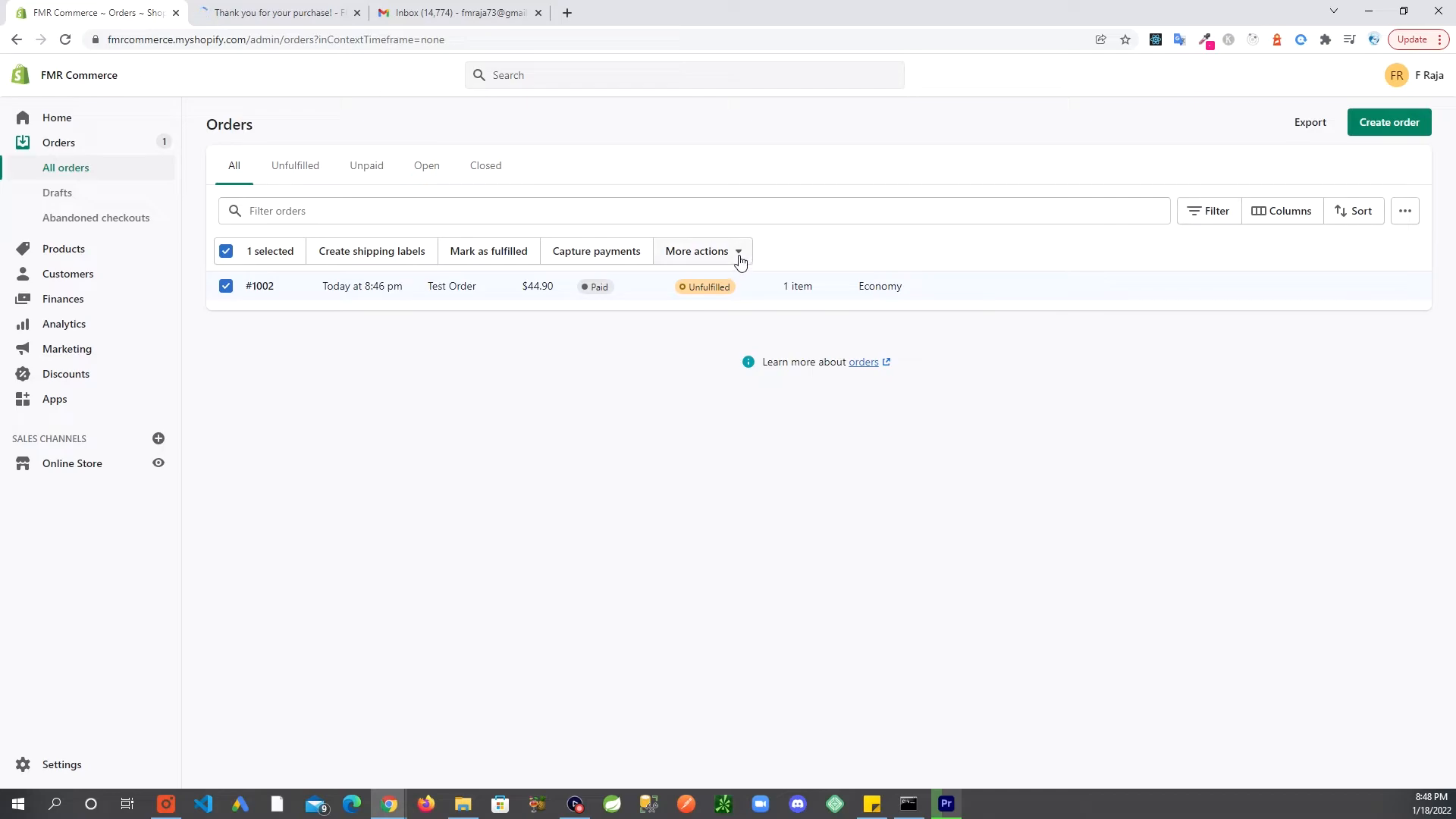This screenshot has height=819, width=1456.
Task: Click the three-dot more options icon
Action: click(1405, 211)
